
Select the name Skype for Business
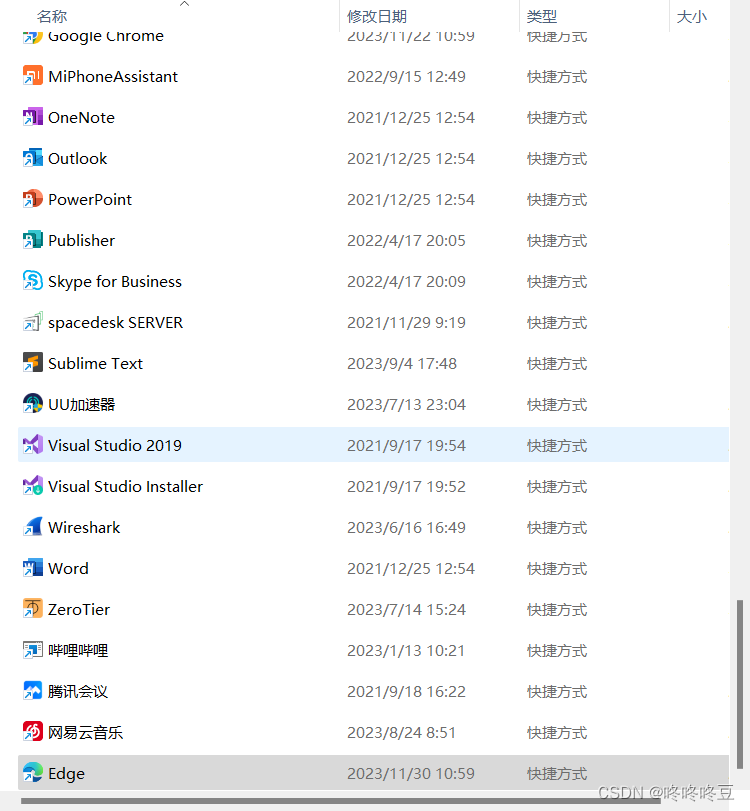[115, 281]
